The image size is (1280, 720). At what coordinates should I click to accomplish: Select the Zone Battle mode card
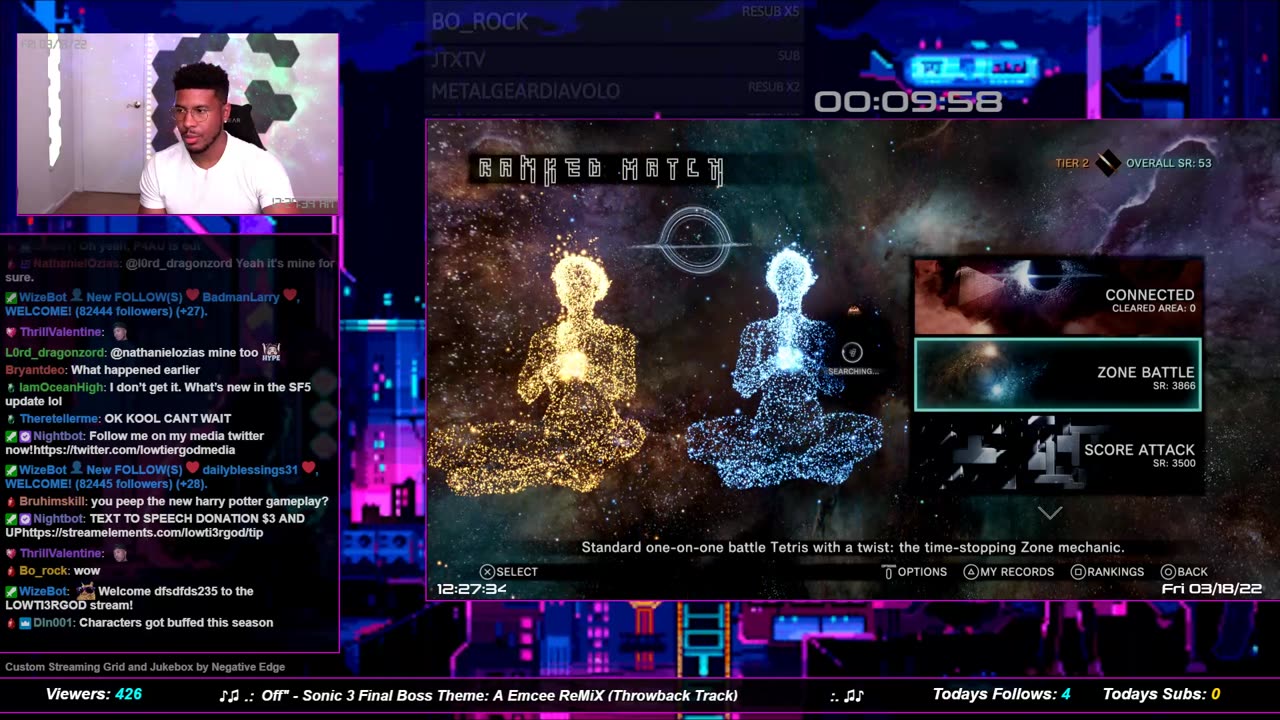pos(1058,375)
